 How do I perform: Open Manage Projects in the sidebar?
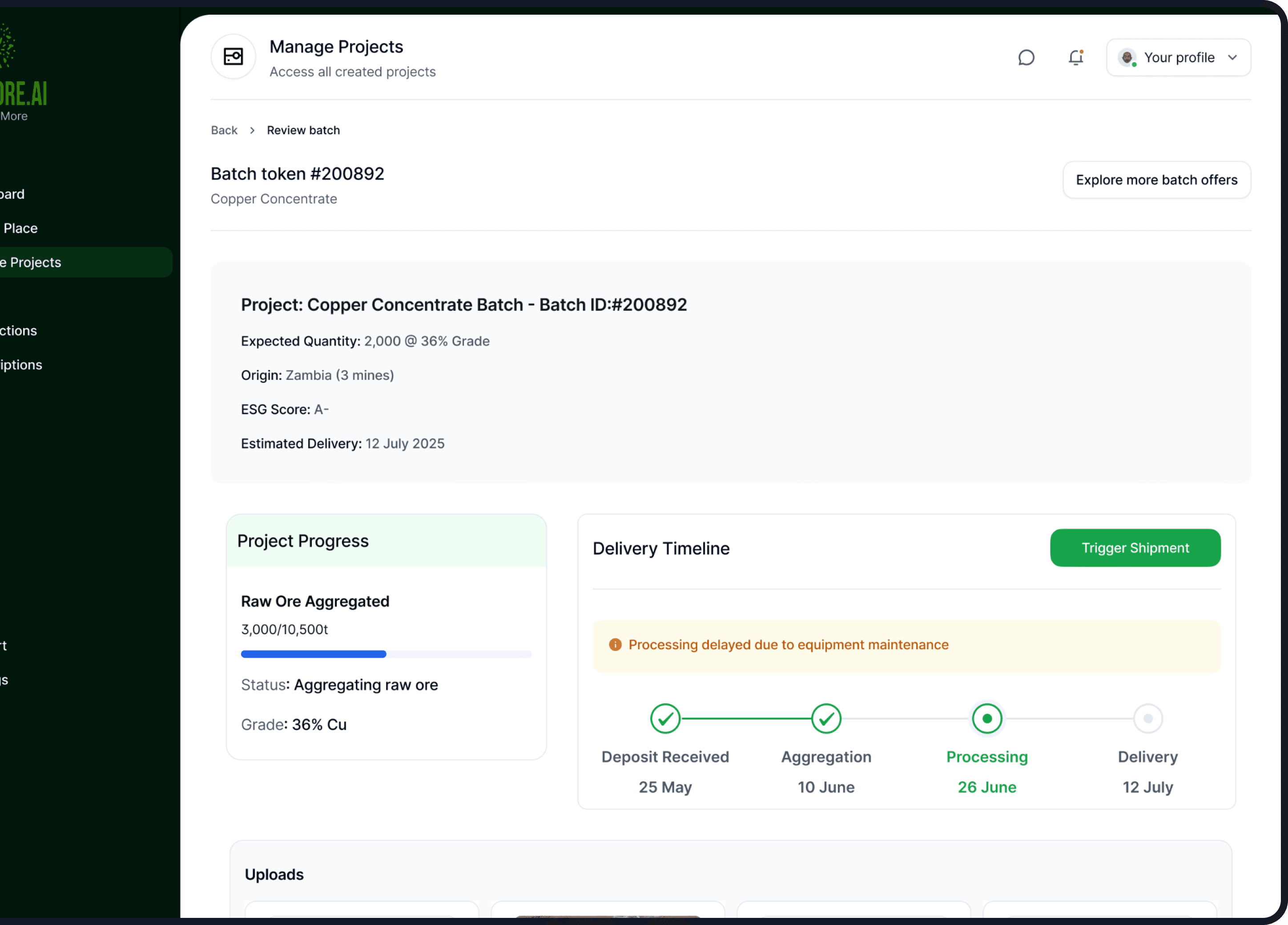[34, 262]
